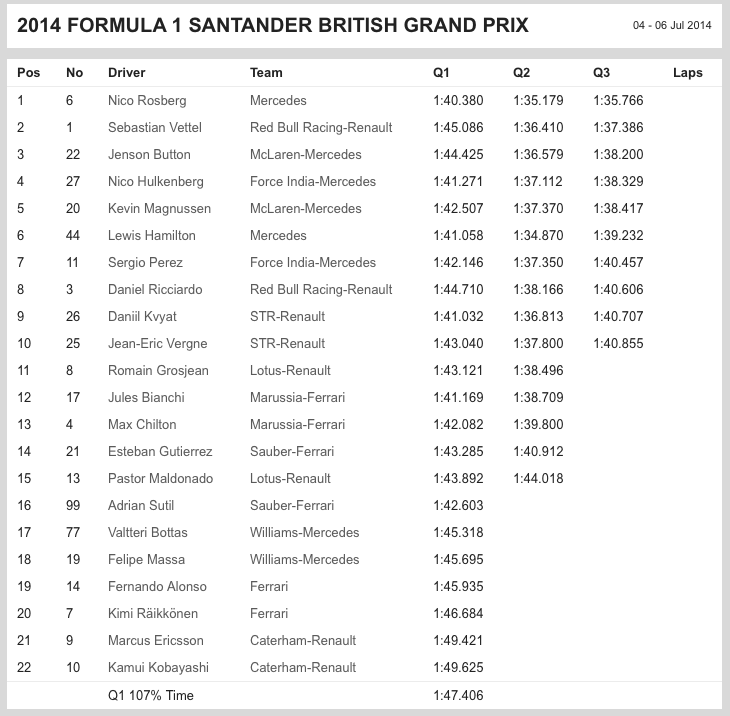Viewport: 730px width, 716px height.
Task: Open Lewis Hamilton's driver entry
Action: (151, 236)
